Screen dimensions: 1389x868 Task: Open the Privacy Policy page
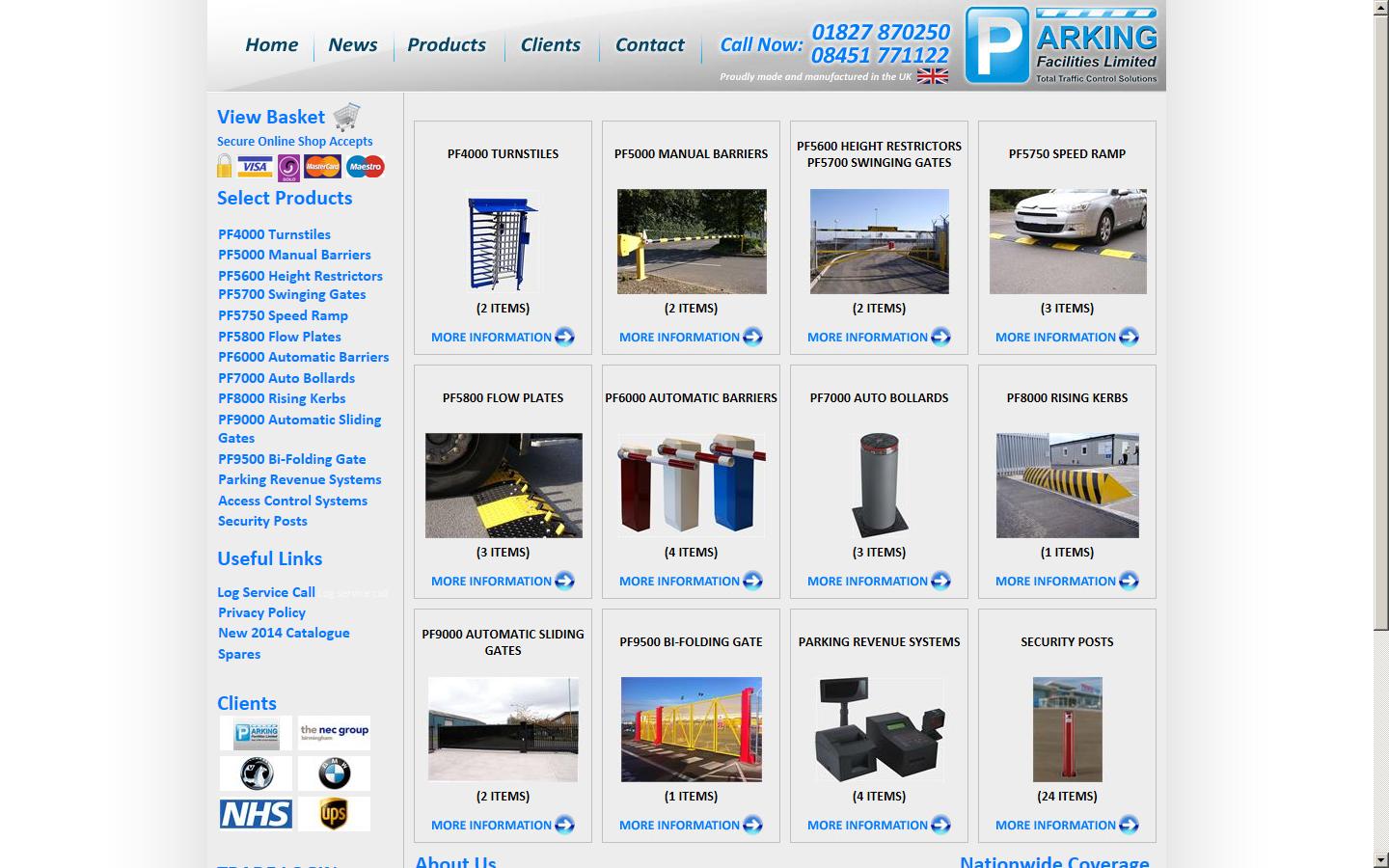pyautogui.click(x=261, y=612)
